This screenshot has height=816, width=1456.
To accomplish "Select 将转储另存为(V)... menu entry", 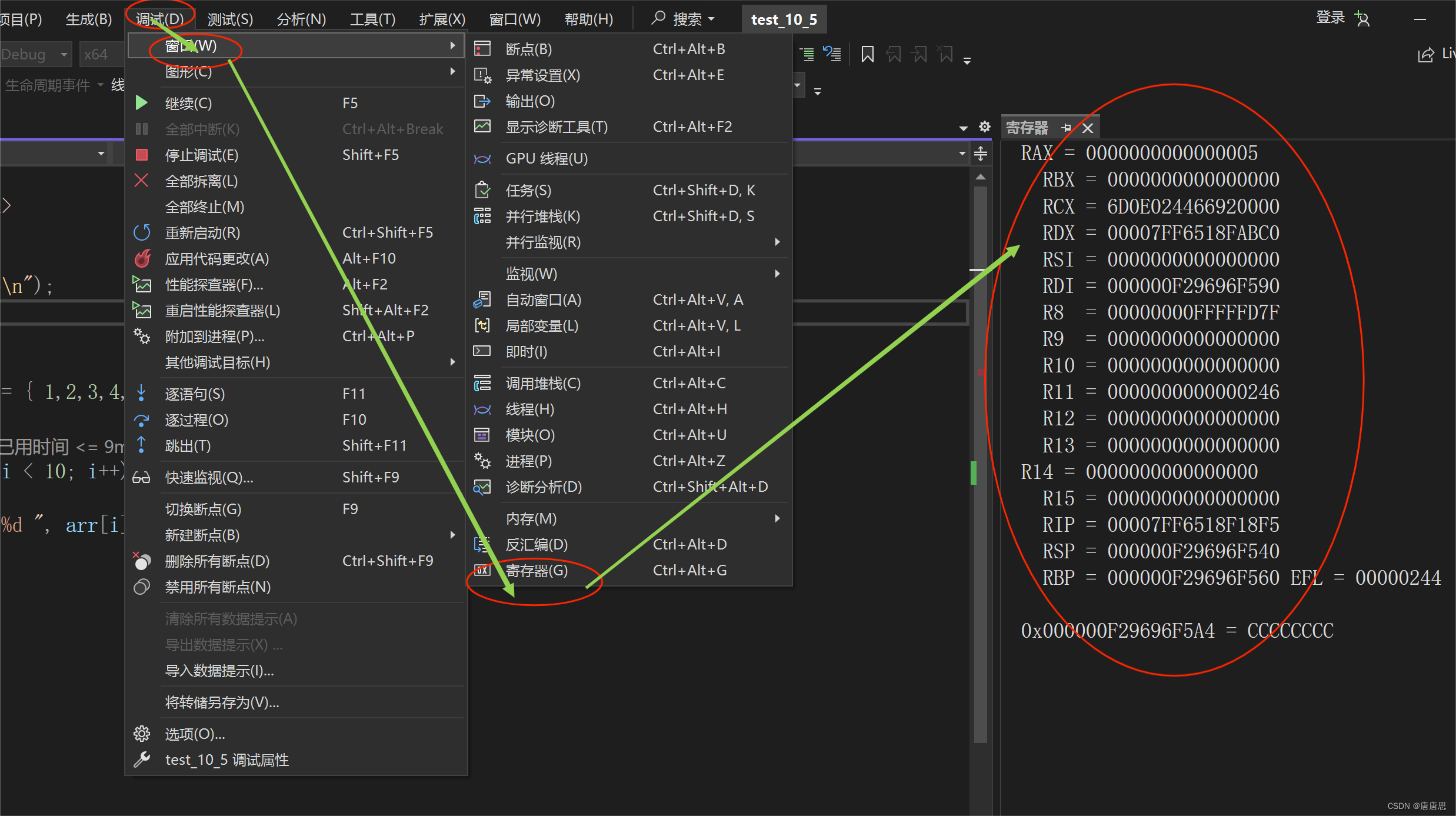I will 295,702.
